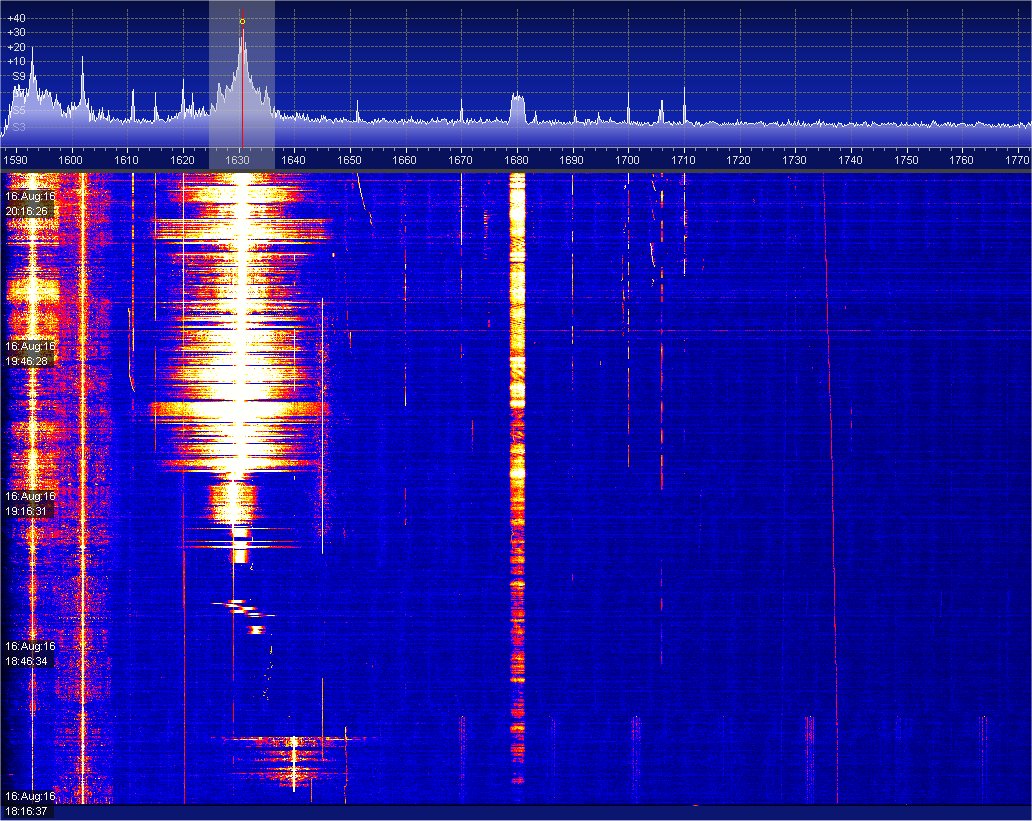Click the grey passband region around 1630
Image resolution: width=1032 pixels, height=821 pixels.
222,60
